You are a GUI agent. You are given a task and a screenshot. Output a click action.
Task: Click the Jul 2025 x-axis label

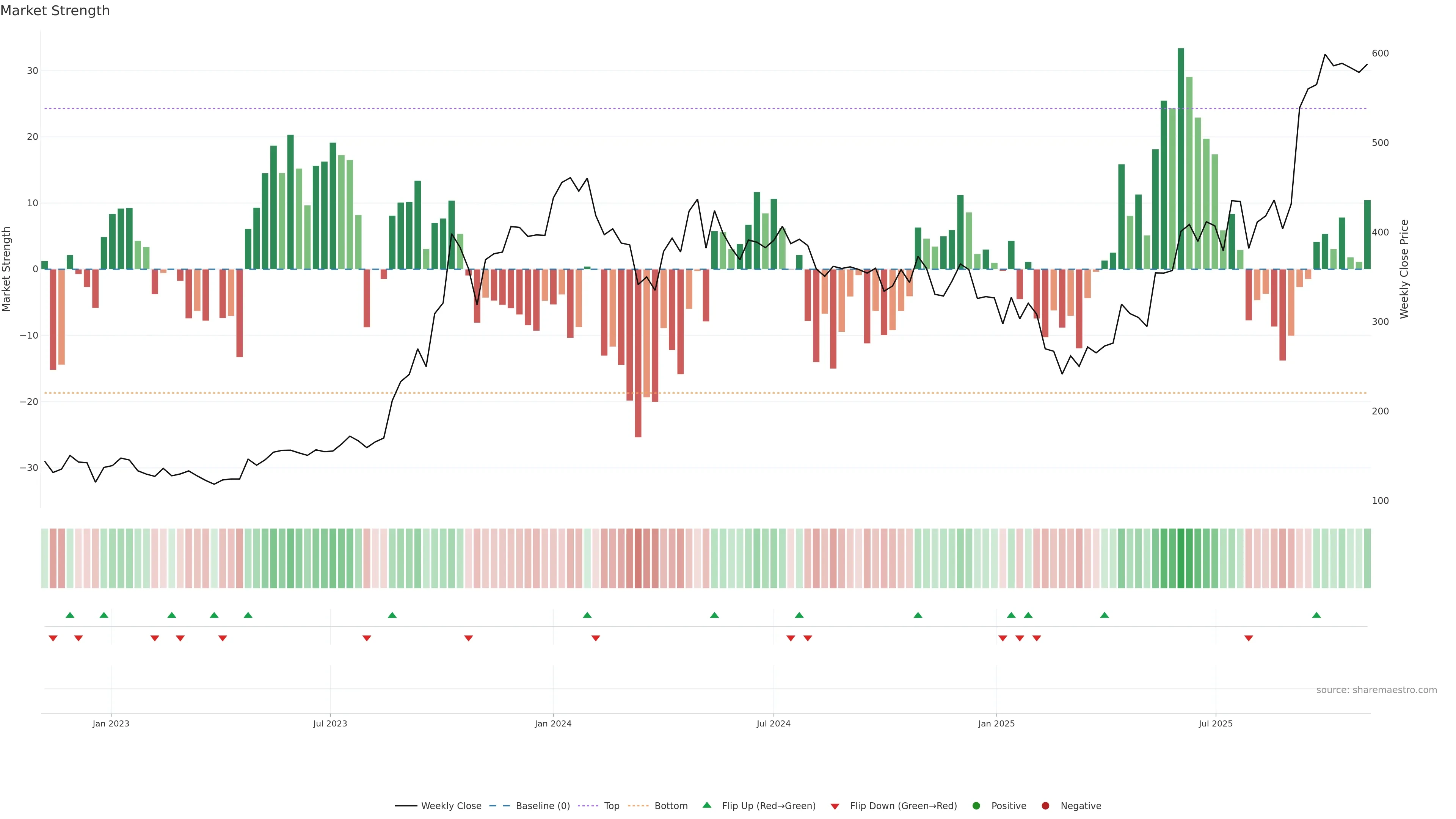click(1215, 723)
